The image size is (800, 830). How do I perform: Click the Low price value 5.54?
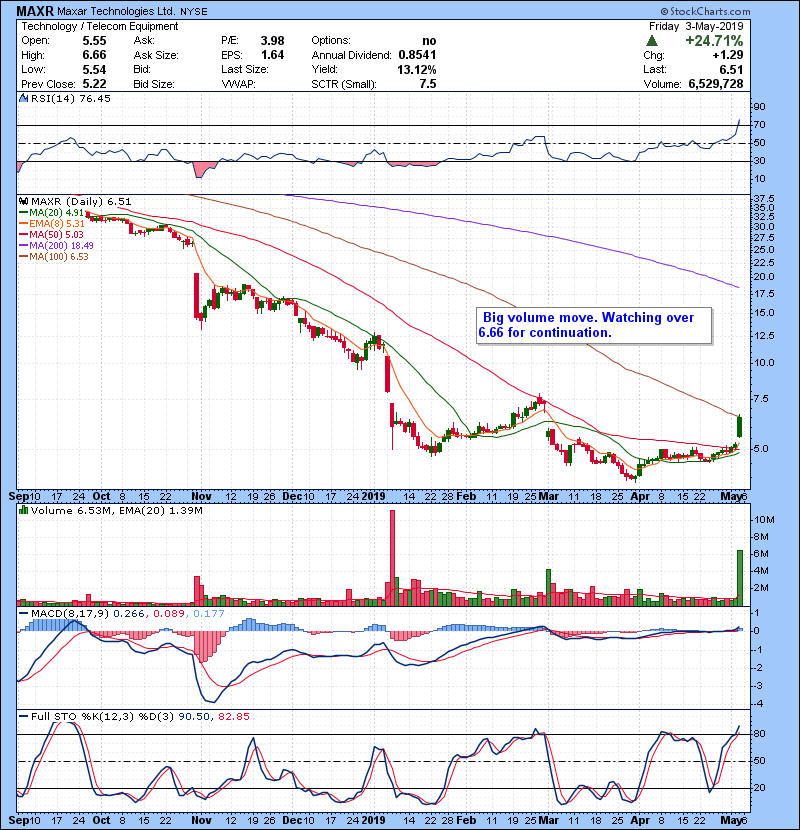(94, 69)
